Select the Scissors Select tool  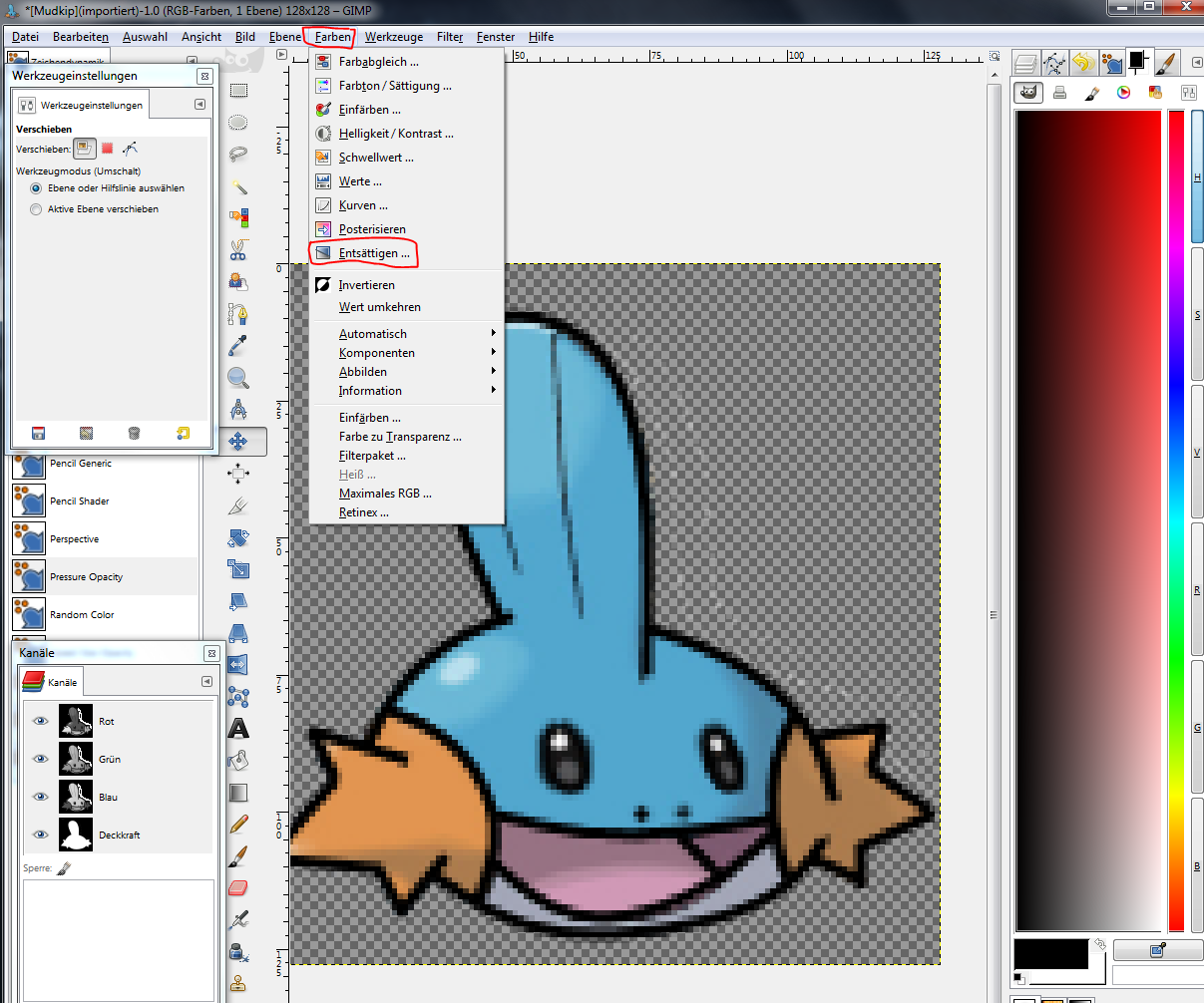click(238, 250)
